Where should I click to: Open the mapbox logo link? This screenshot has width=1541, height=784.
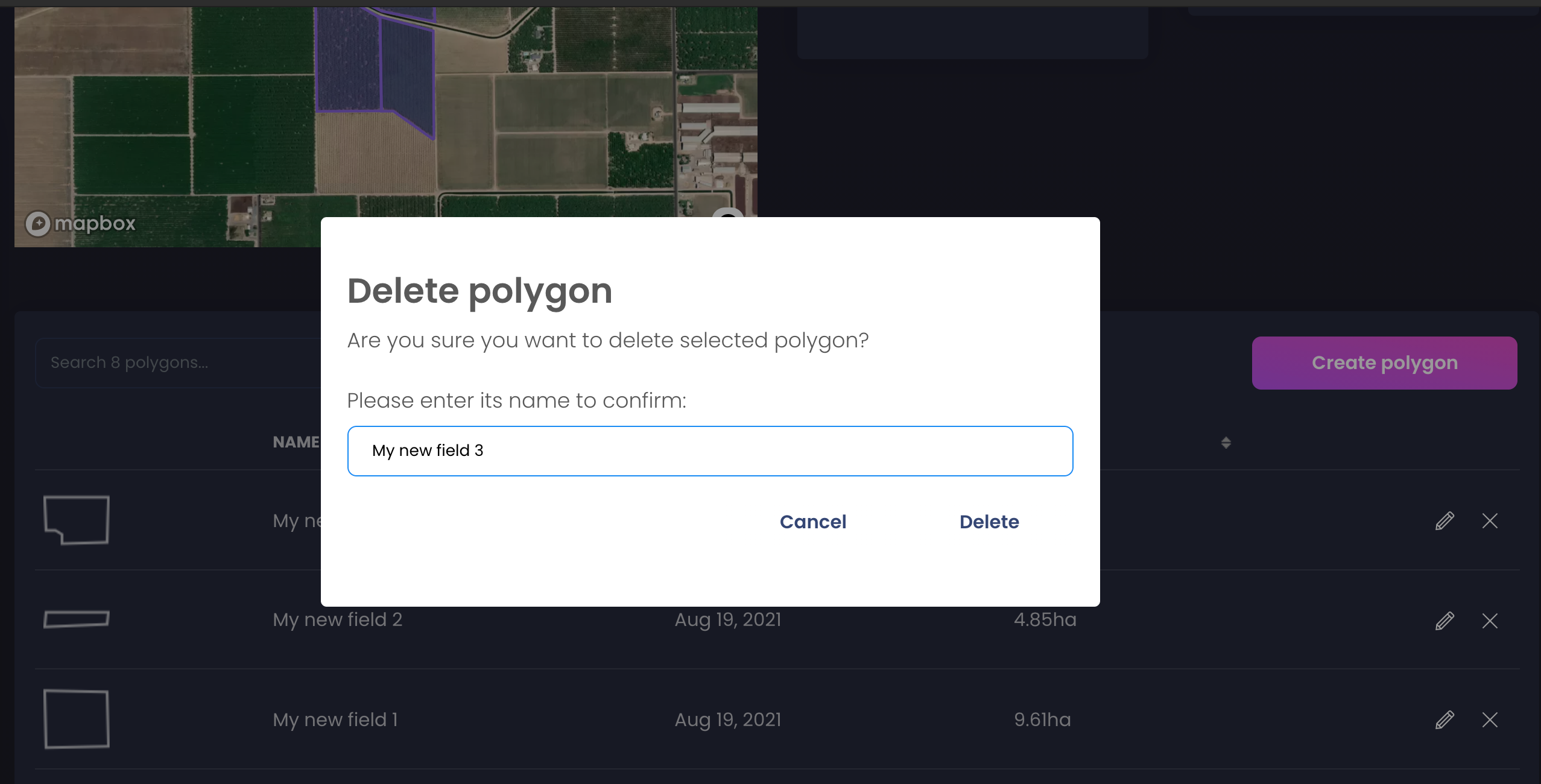(81, 224)
